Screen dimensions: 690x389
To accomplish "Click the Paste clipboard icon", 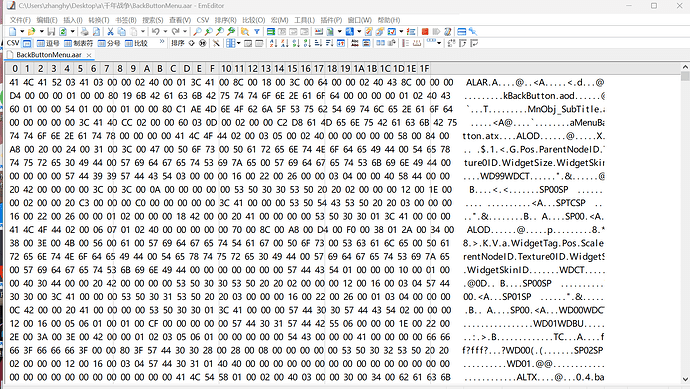I will pos(134,32).
